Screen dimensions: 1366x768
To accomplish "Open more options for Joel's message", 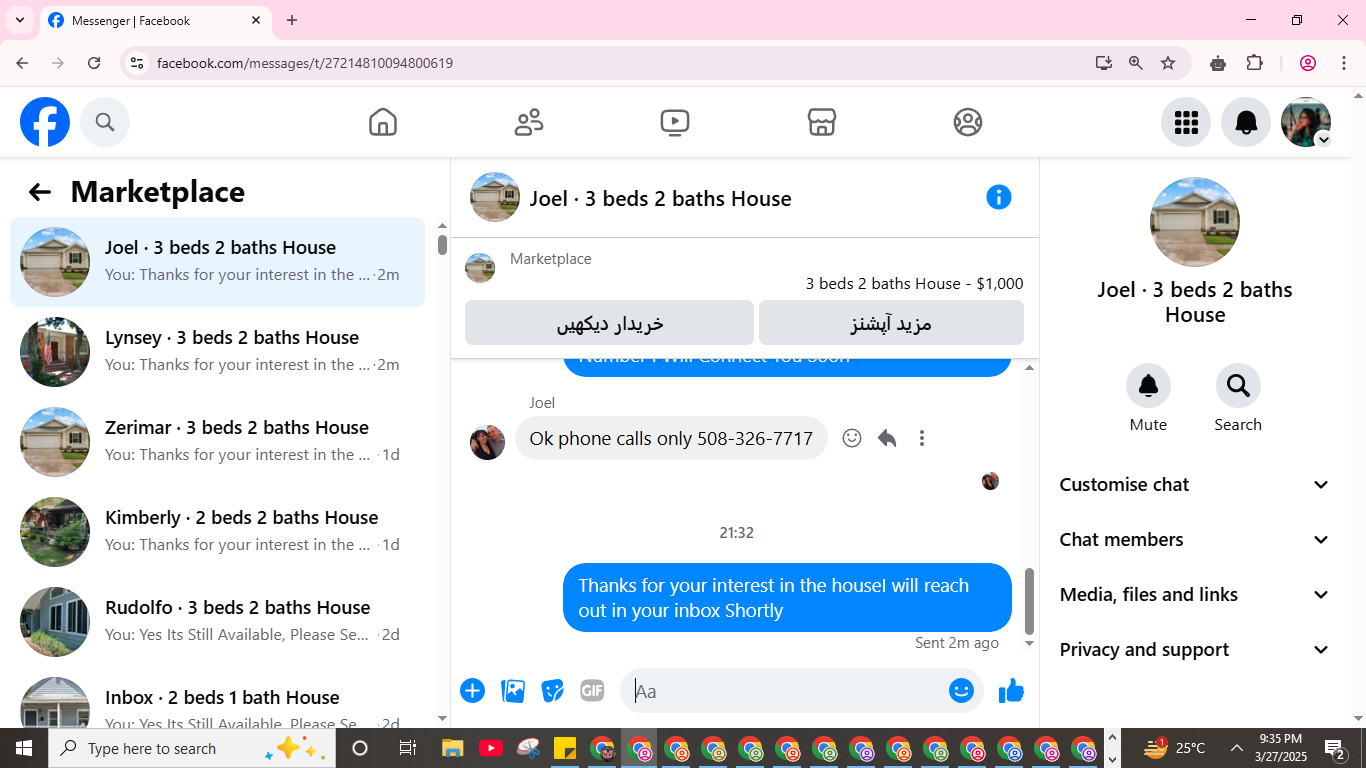I will point(922,438).
